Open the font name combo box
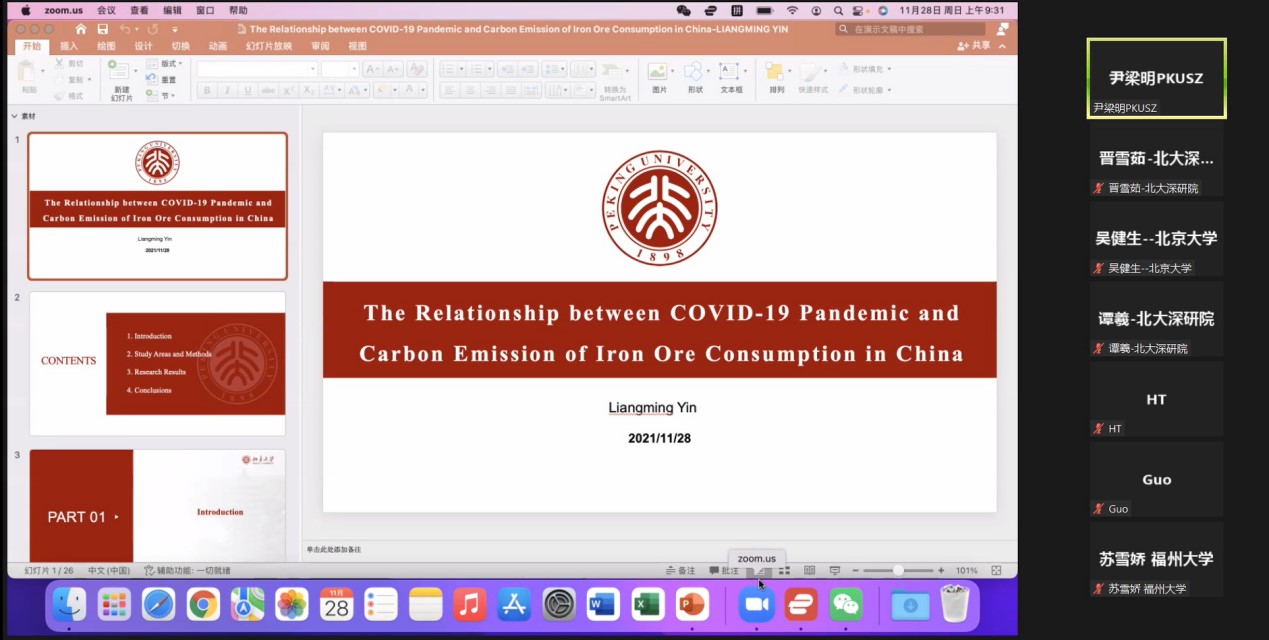Image resolution: width=1269 pixels, height=640 pixels. point(257,69)
